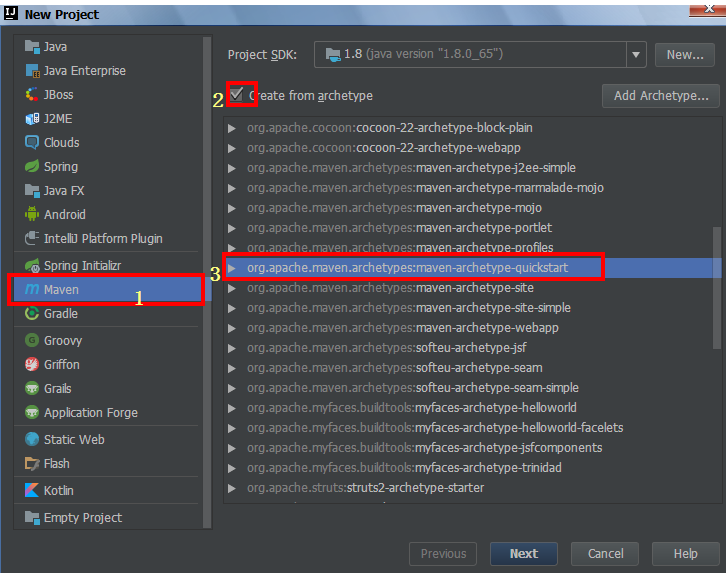Select maven-archetype-mojo archetype
Screen dimensions: 726x573
click(x=472, y=208)
